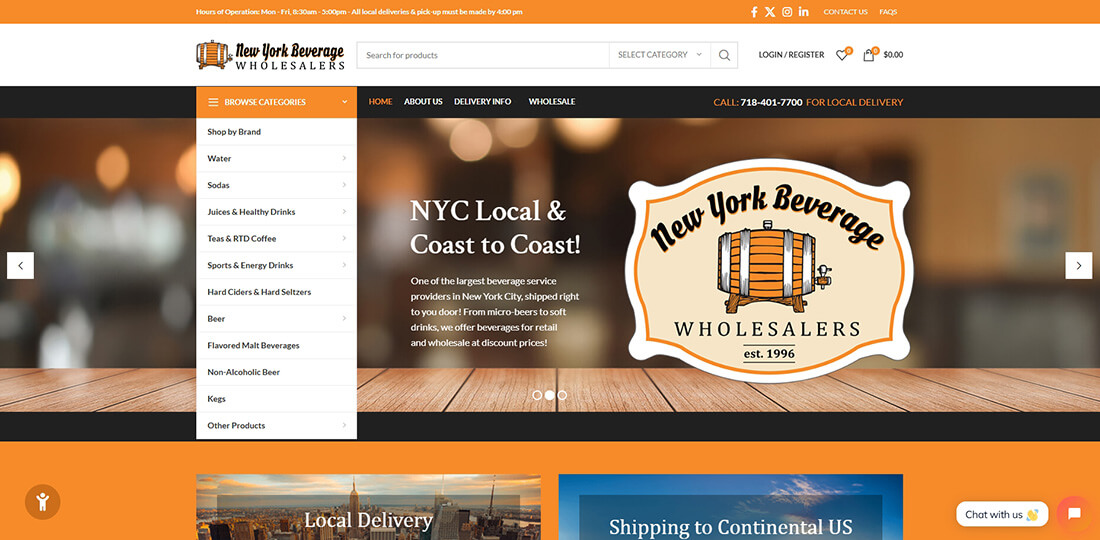This screenshot has height=540, width=1100.
Task: Open the Delivery Info menu item
Action: click(483, 102)
